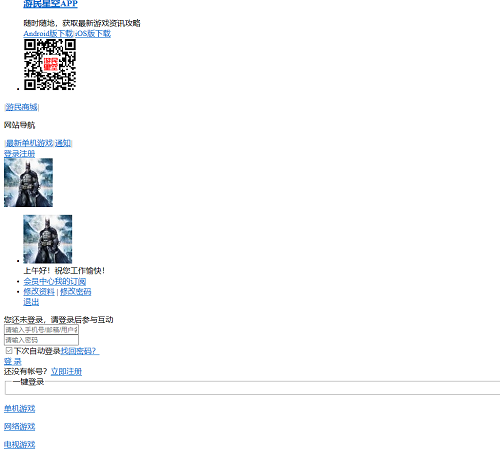
Task: Click the 找回密码? link
Action: tap(80, 351)
